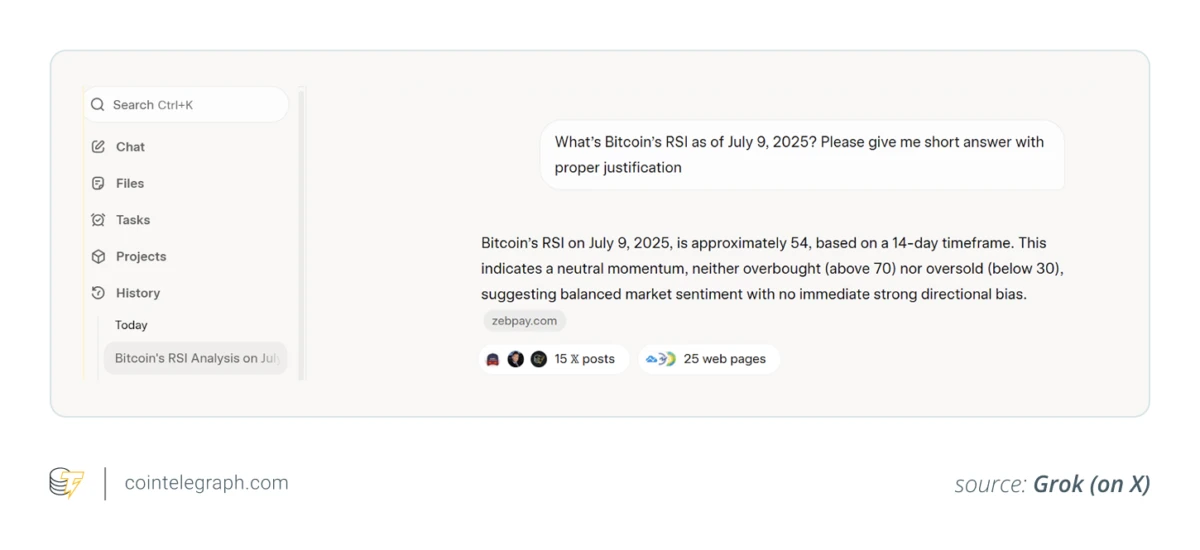Open the Tasks section label
The image size is (1200, 550).
(x=133, y=220)
